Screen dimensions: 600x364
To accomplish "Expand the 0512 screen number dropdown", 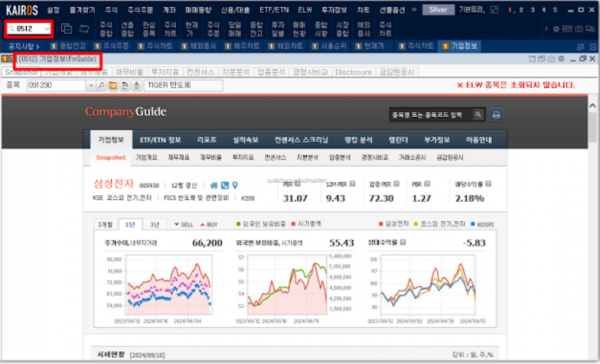I will (x=47, y=29).
